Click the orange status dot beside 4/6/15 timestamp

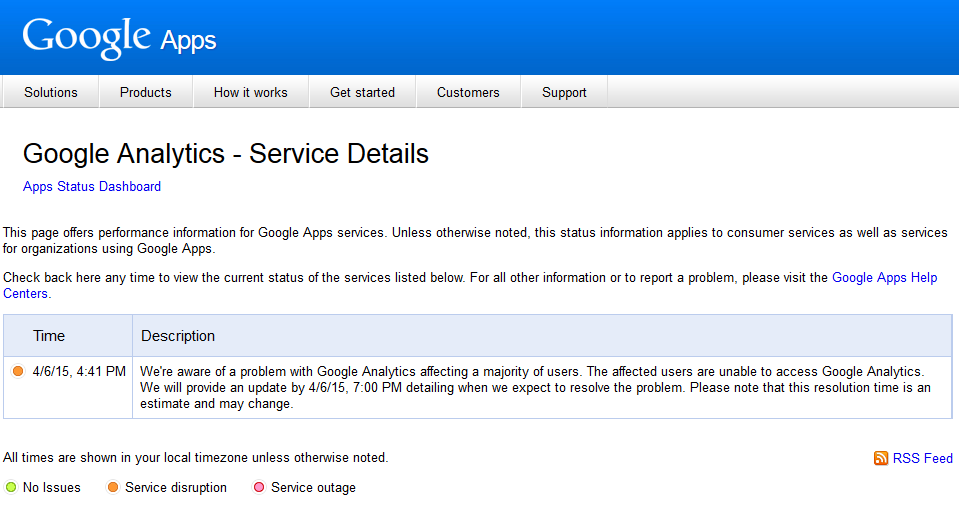pyautogui.click(x=18, y=371)
